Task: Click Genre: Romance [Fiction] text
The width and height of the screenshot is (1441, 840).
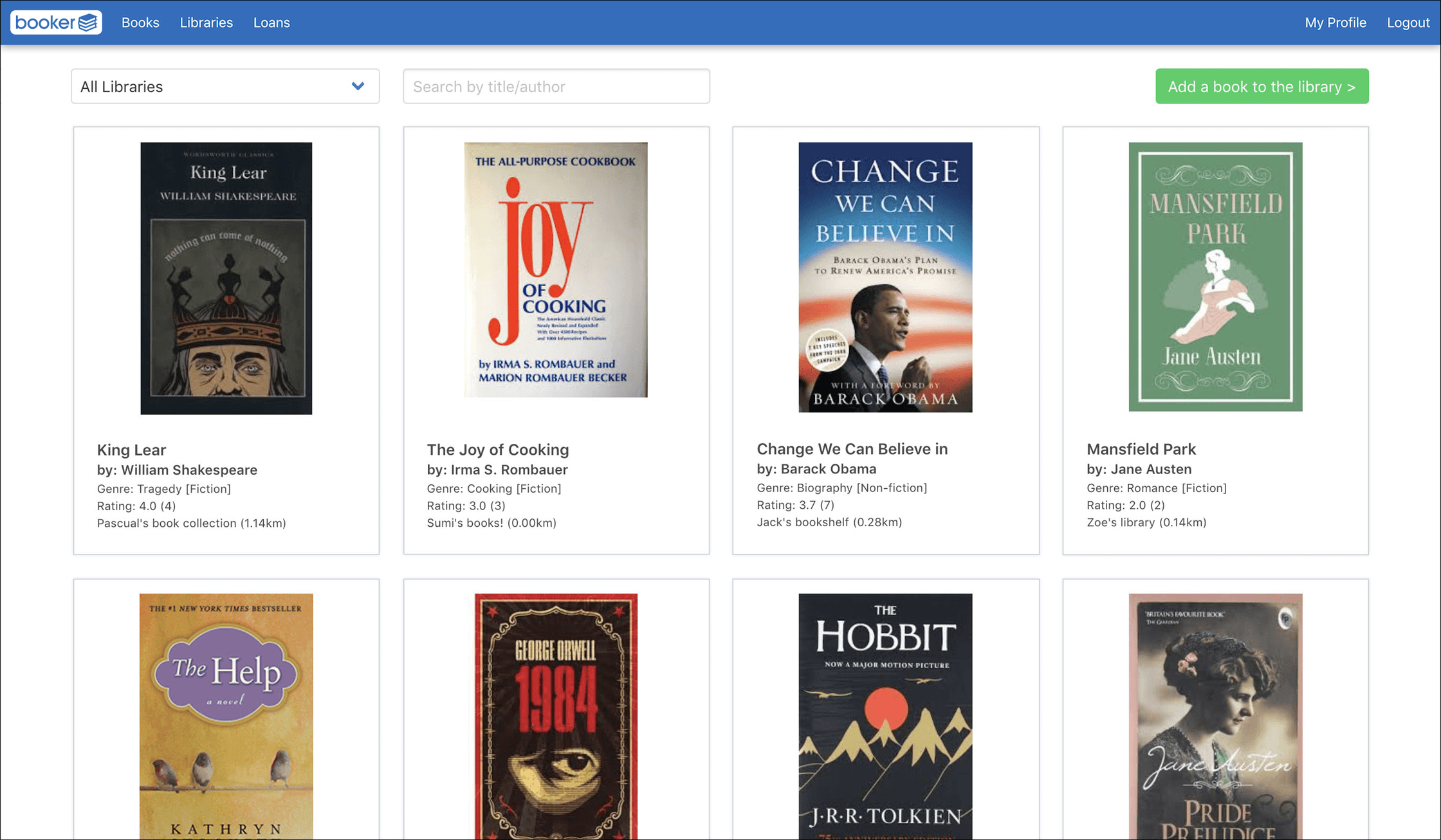Action: [1157, 488]
